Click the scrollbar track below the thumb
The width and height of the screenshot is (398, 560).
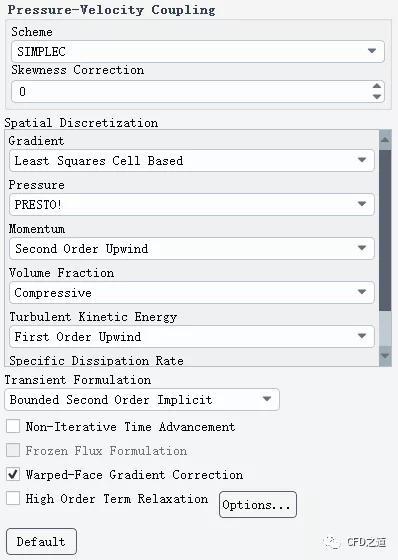385,329
